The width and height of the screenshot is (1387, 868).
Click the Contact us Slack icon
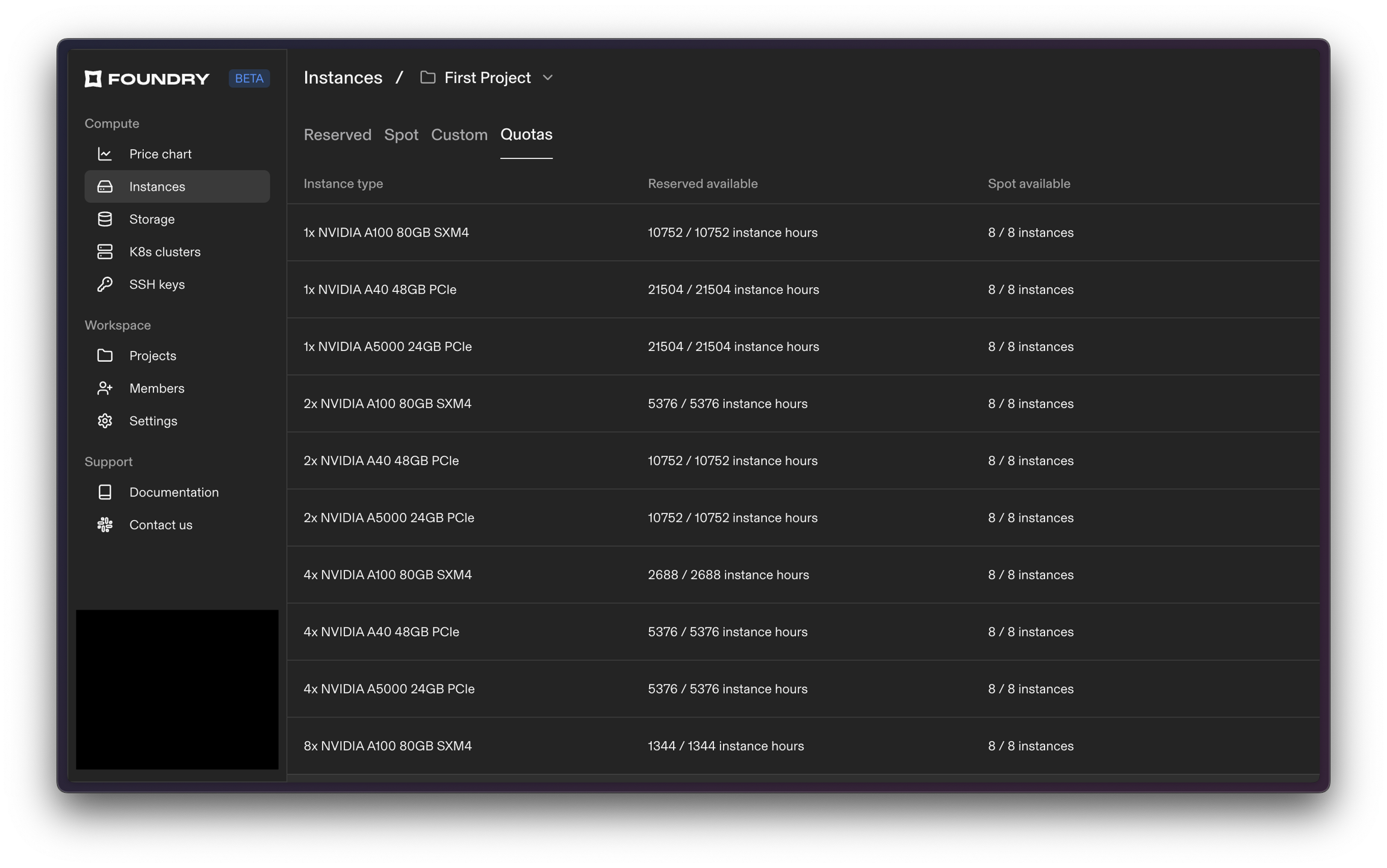coord(105,525)
